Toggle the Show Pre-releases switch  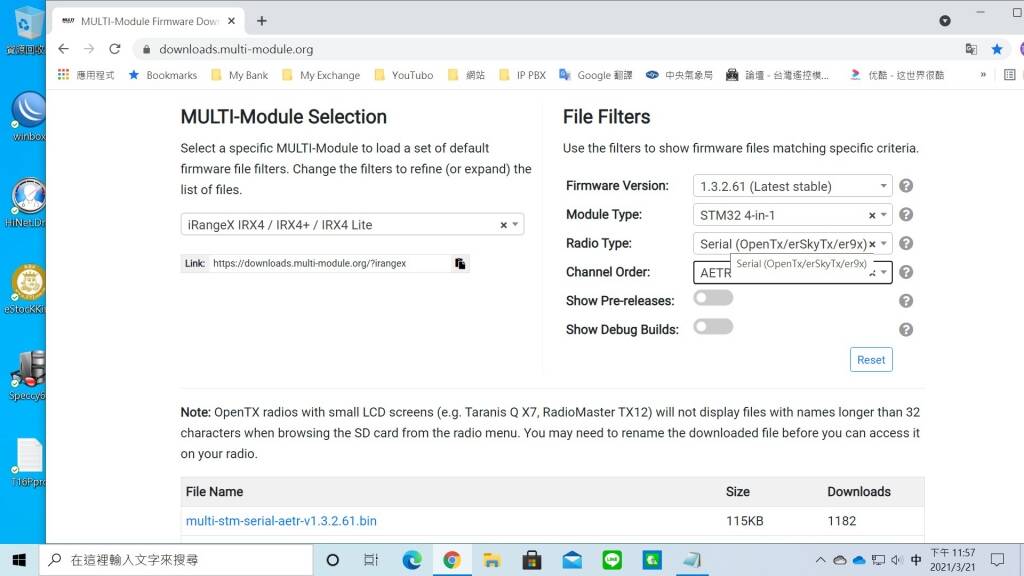(x=713, y=298)
